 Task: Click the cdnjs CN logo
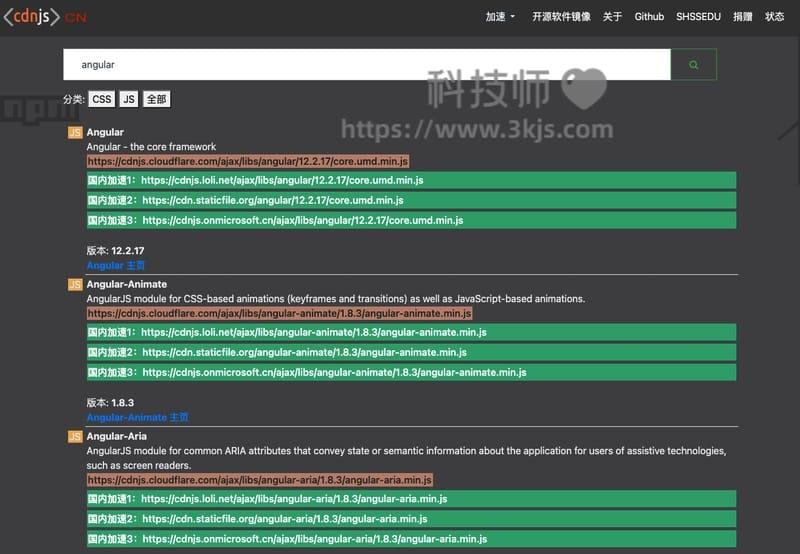click(x=45, y=17)
